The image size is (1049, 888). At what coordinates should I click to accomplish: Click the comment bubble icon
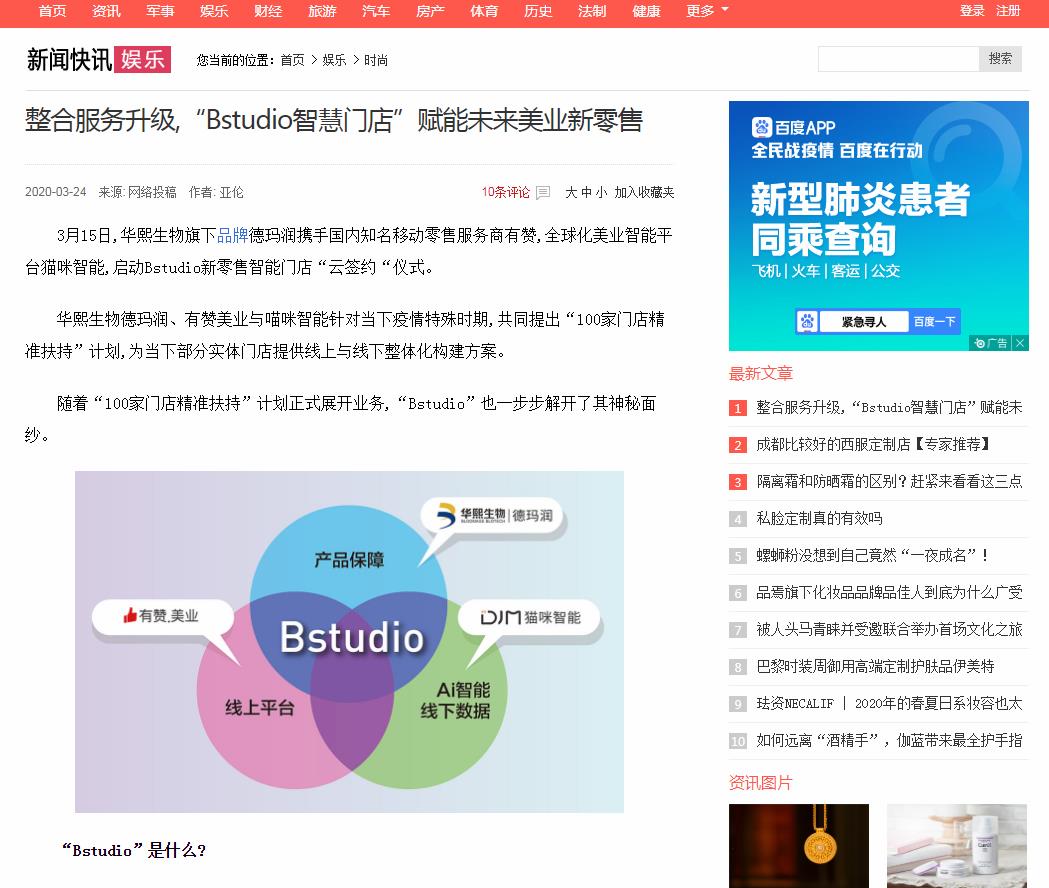(x=543, y=193)
